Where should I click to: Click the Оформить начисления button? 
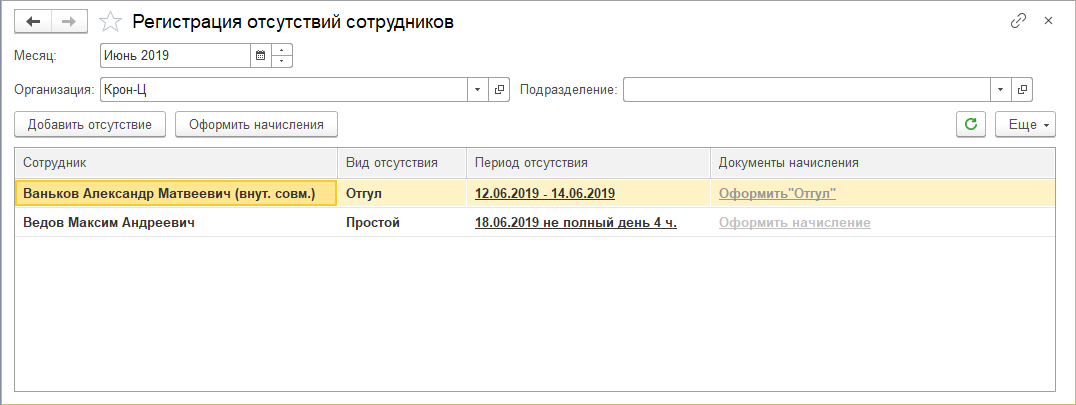tap(257, 124)
